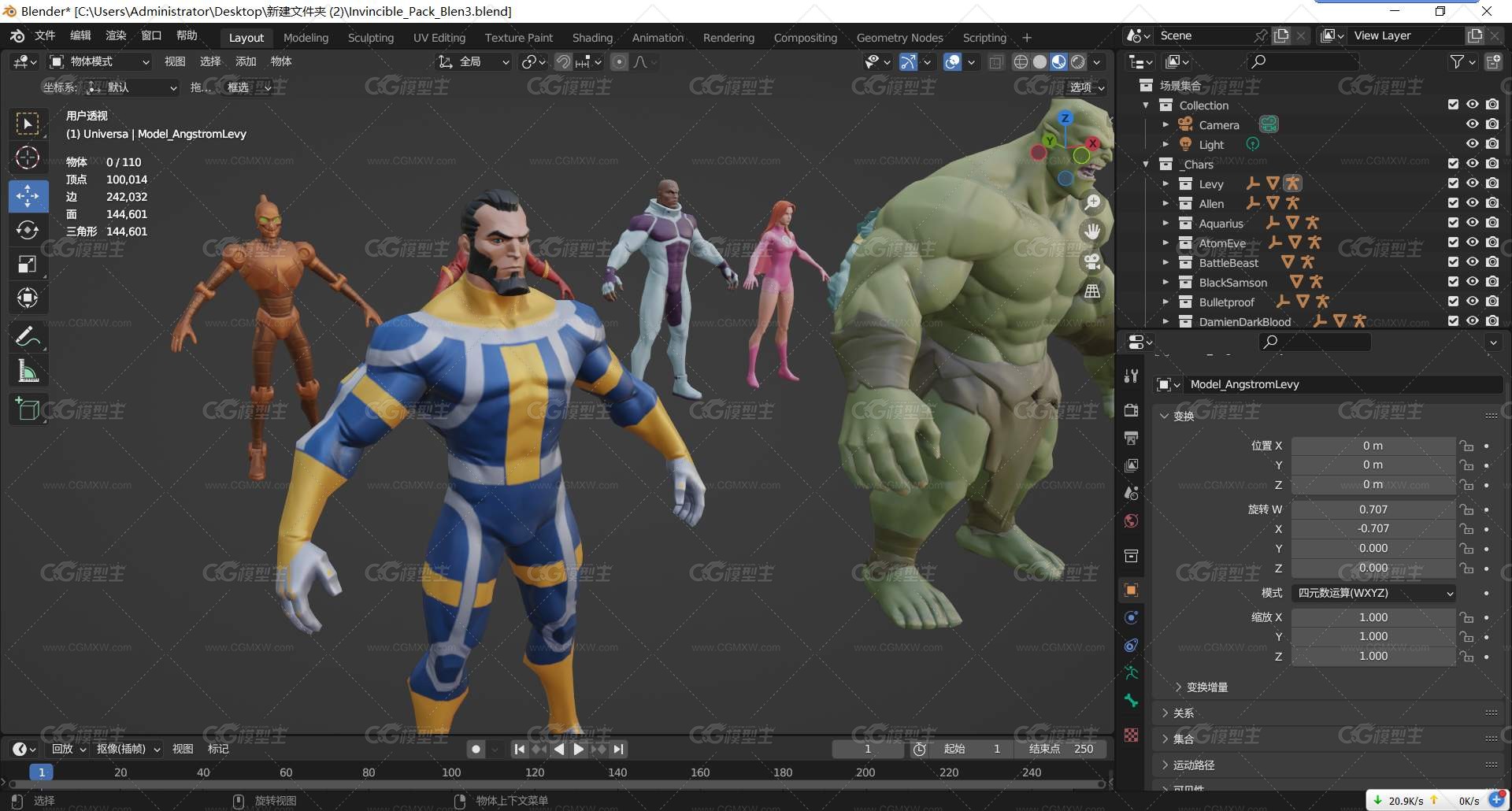Open the UV Editing workspace tab
Viewport: 1512px width, 811px height.
[x=439, y=38]
